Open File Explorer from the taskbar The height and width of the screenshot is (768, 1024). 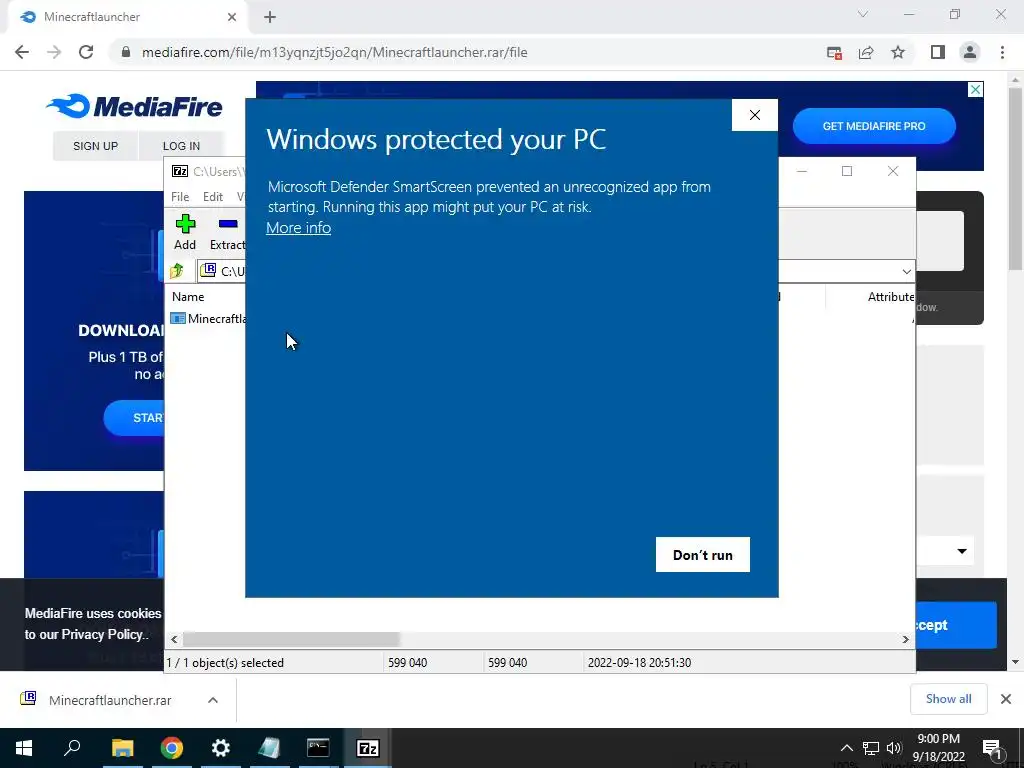pos(122,748)
